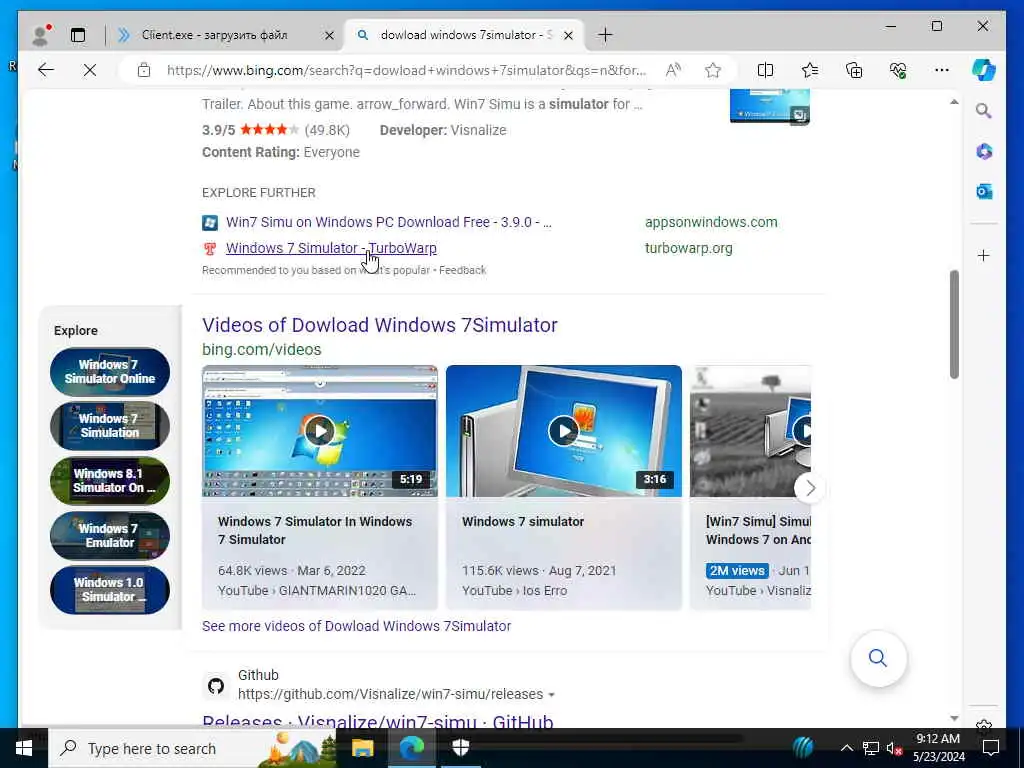Add this page to favorites star
Viewport: 1024px width, 768px height.
tap(713, 70)
